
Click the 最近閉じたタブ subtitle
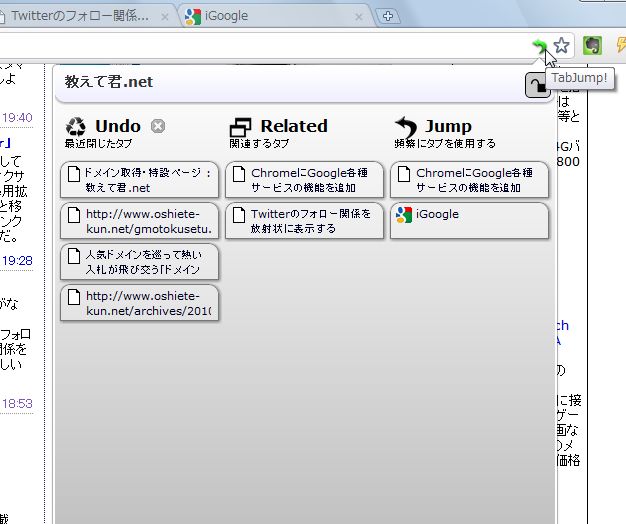[98, 144]
